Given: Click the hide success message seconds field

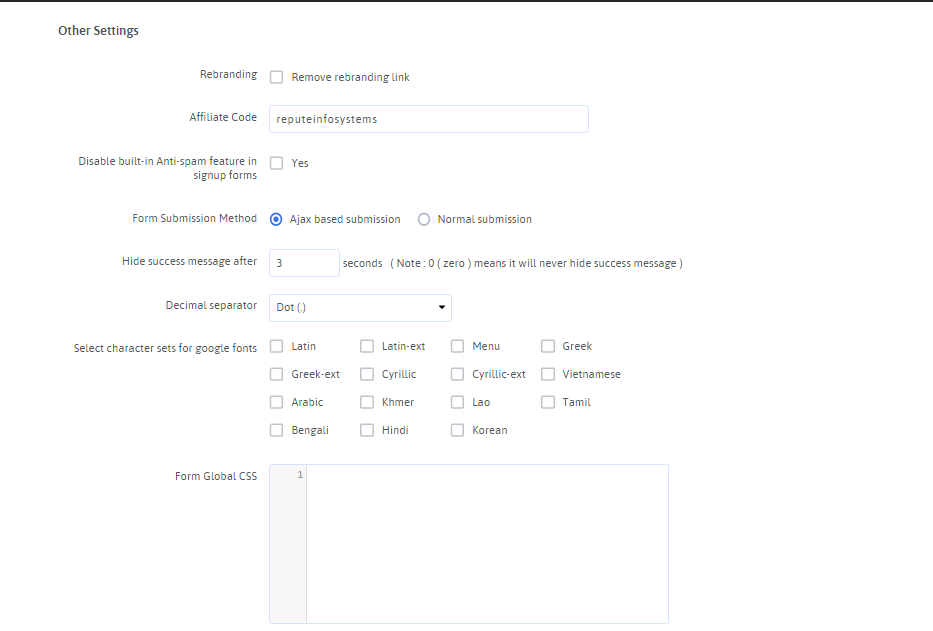Looking at the screenshot, I should 305,263.
